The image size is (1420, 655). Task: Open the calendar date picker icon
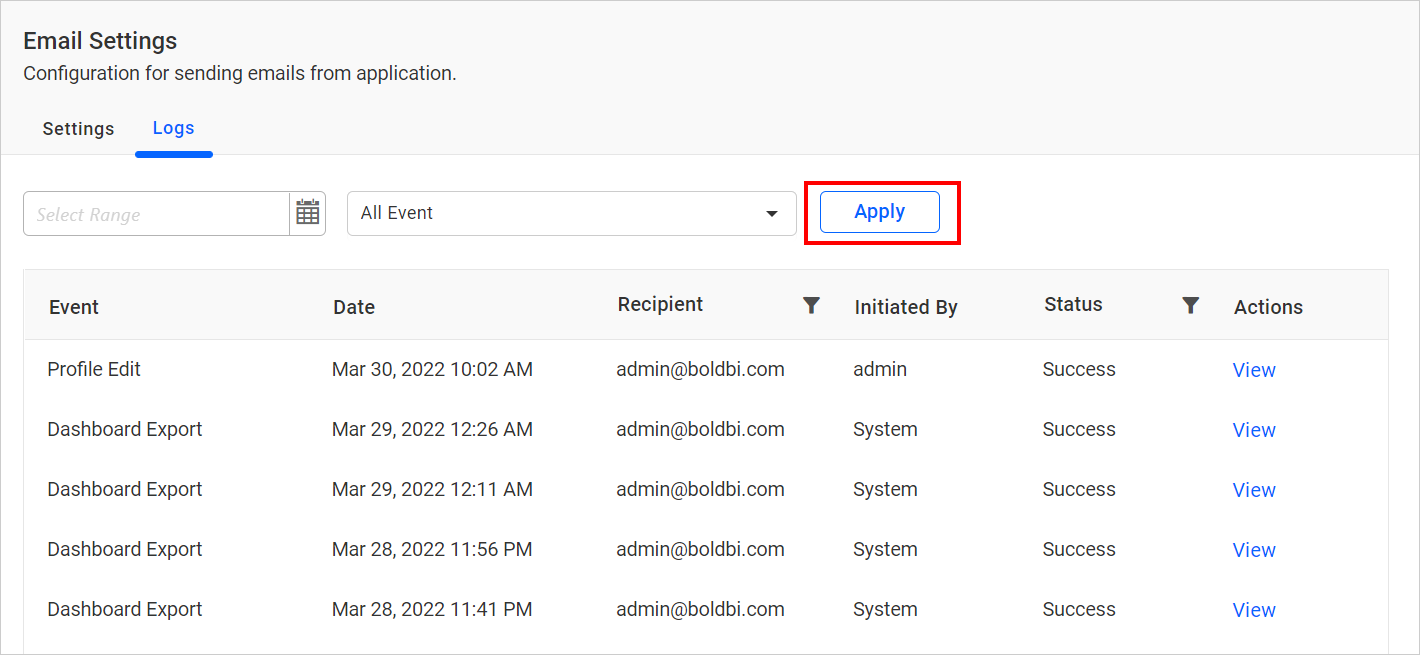pyautogui.click(x=307, y=212)
